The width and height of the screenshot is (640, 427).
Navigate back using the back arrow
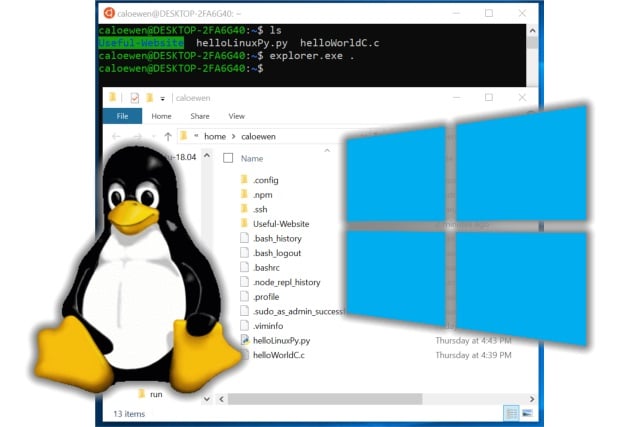tap(116, 136)
